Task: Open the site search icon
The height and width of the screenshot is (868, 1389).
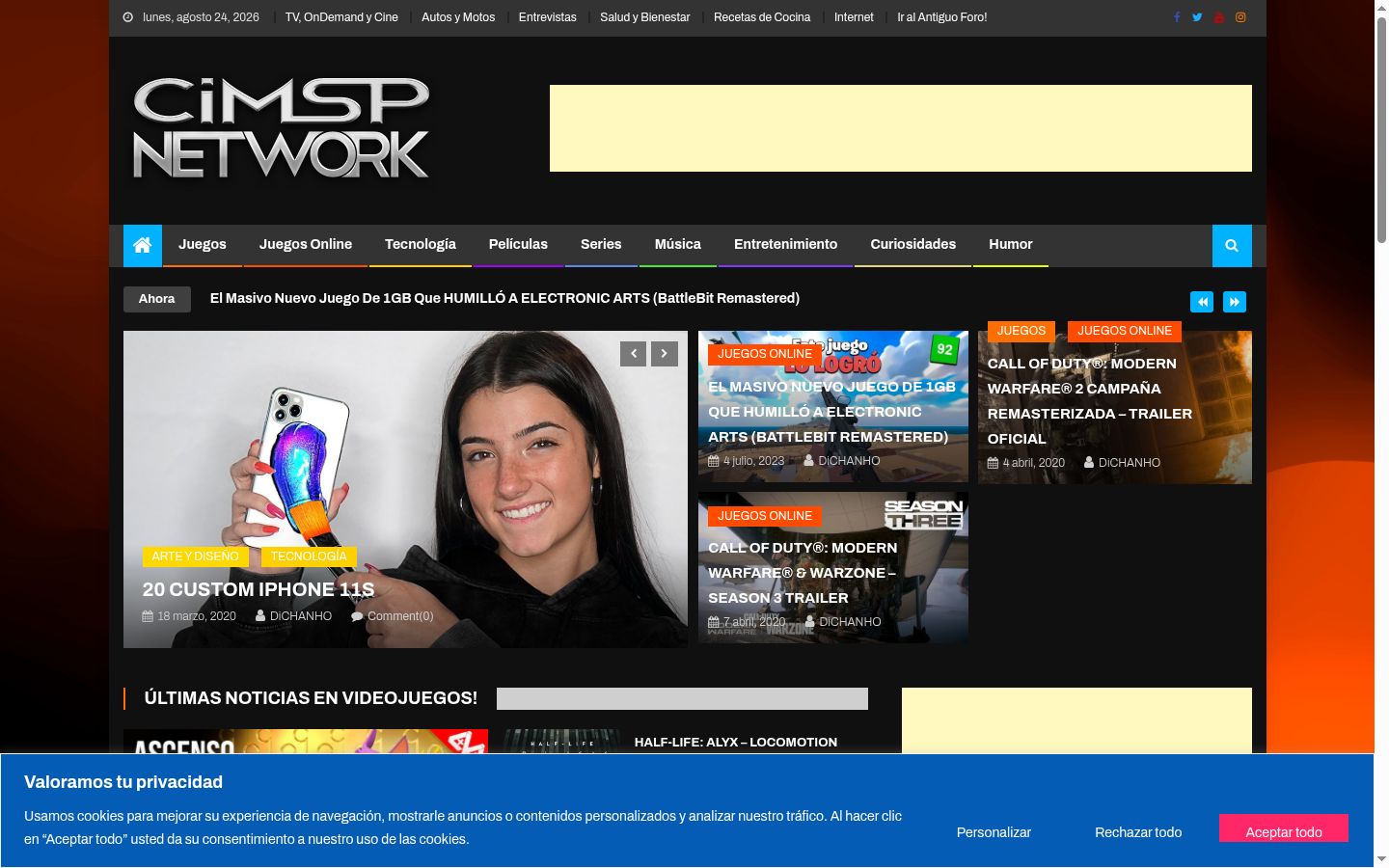Action: pyautogui.click(x=1232, y=245)
